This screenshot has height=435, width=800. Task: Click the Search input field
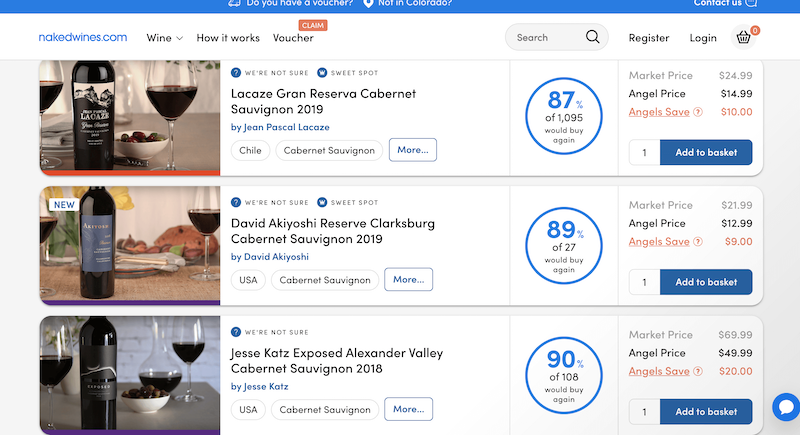click(x=545, y=38)
